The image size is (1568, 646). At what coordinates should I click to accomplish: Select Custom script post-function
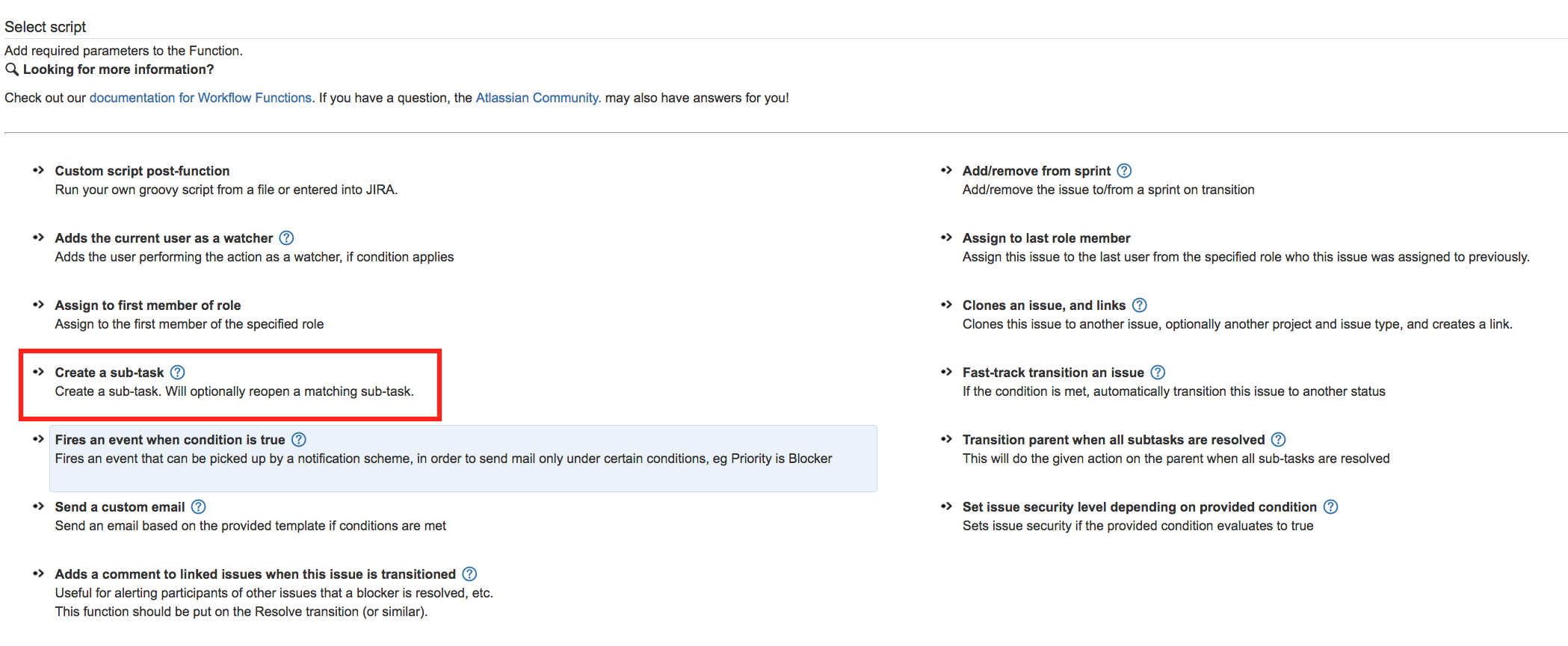[x=142, y=171]
